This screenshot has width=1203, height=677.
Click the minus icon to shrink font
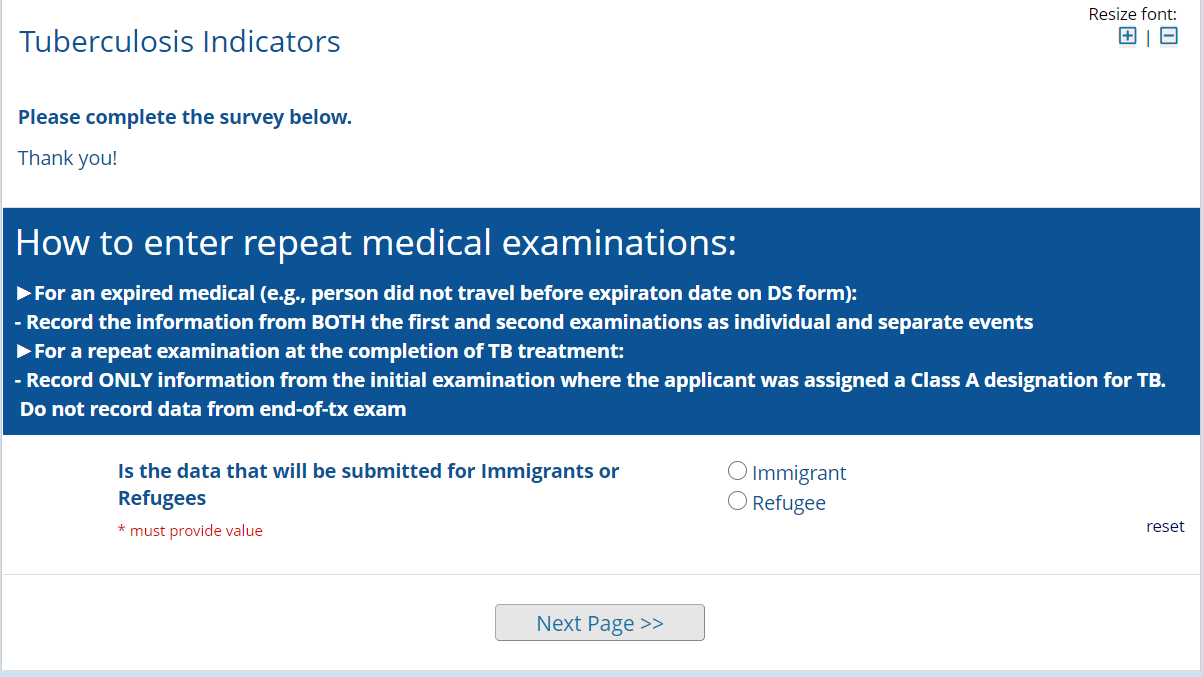[x=1168, y=37]
